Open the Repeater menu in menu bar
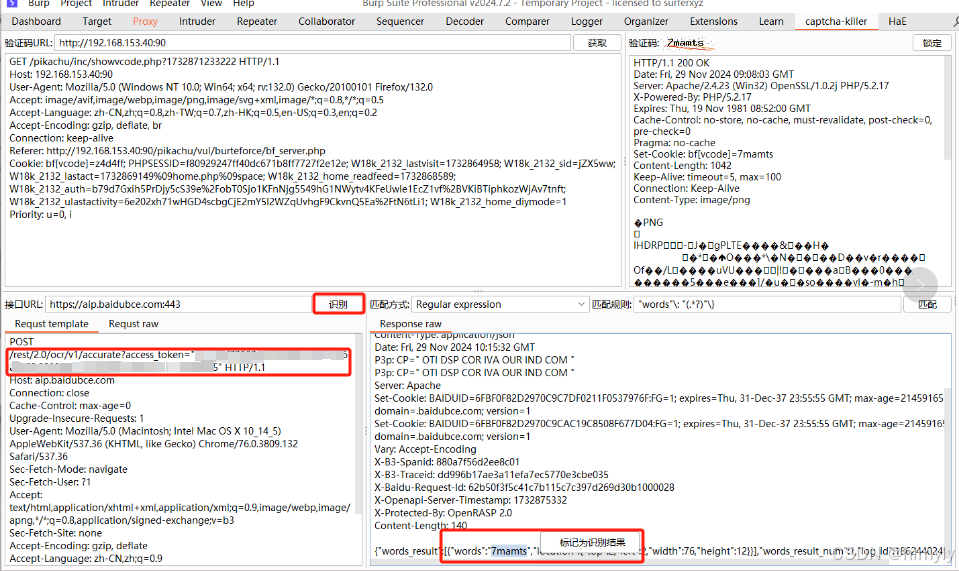This screenshot has width=959, height=571. 169,3
